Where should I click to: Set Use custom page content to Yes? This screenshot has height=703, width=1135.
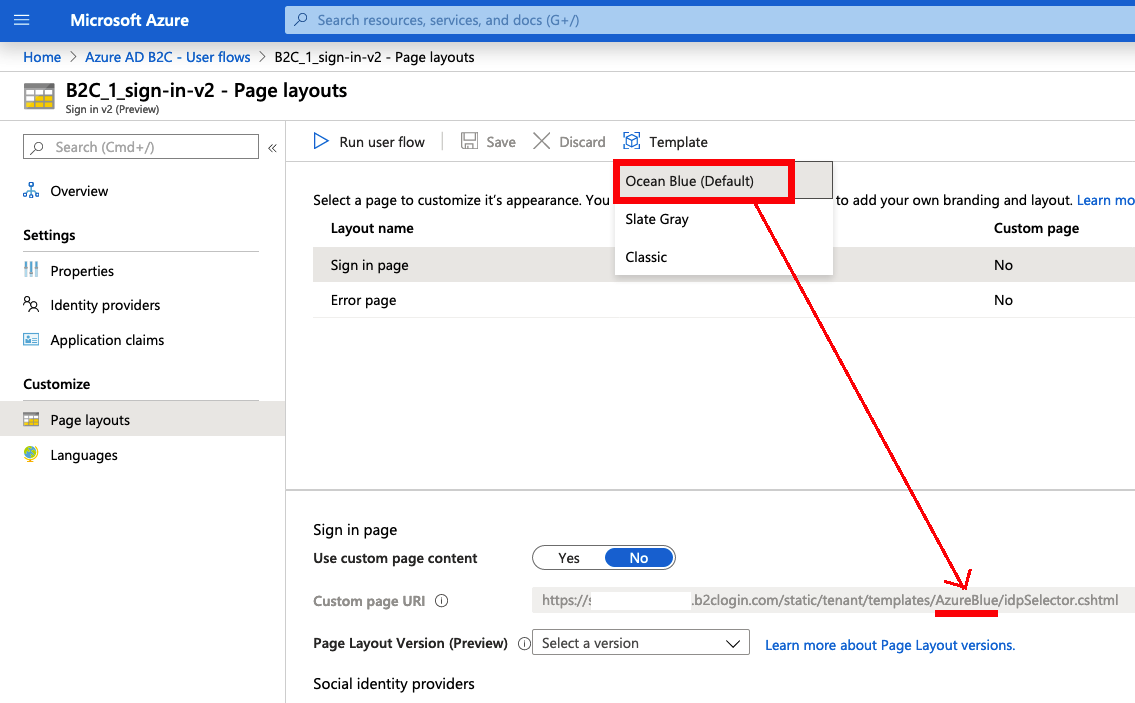[569, 558]
